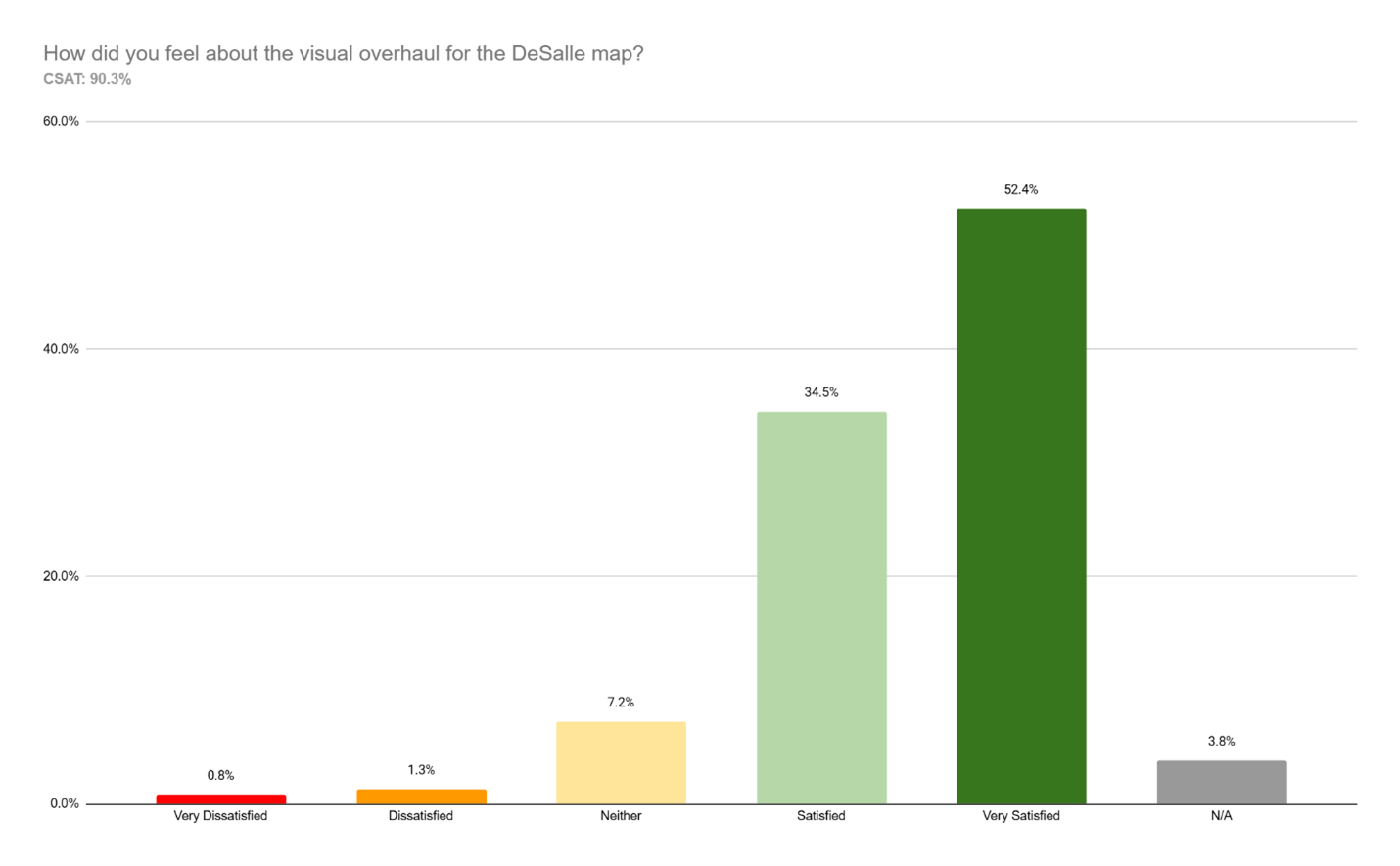Click the 3.8% data label

coord(1221,741)
